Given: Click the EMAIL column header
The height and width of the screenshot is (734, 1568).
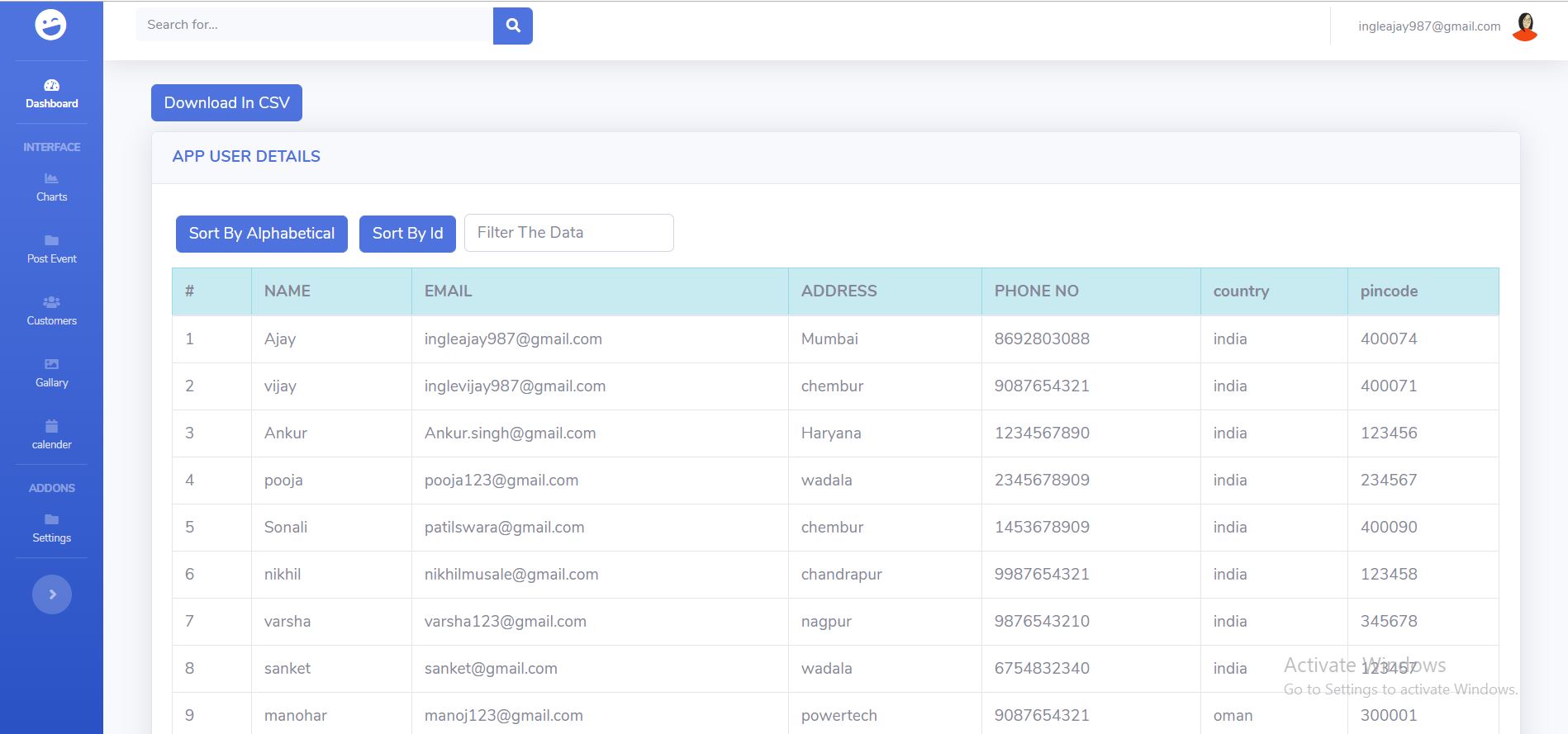Looking at the screenshot, I should tap(448, 291).
